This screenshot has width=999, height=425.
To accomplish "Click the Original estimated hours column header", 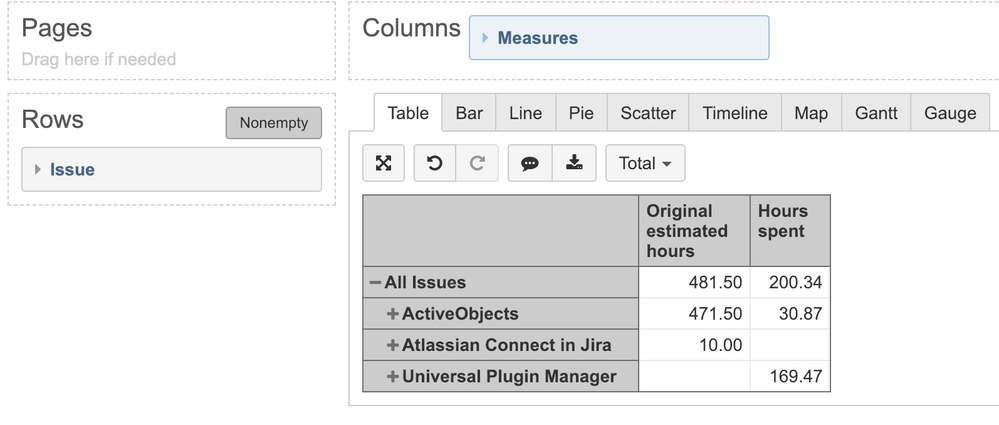I will tap(694, 231).
